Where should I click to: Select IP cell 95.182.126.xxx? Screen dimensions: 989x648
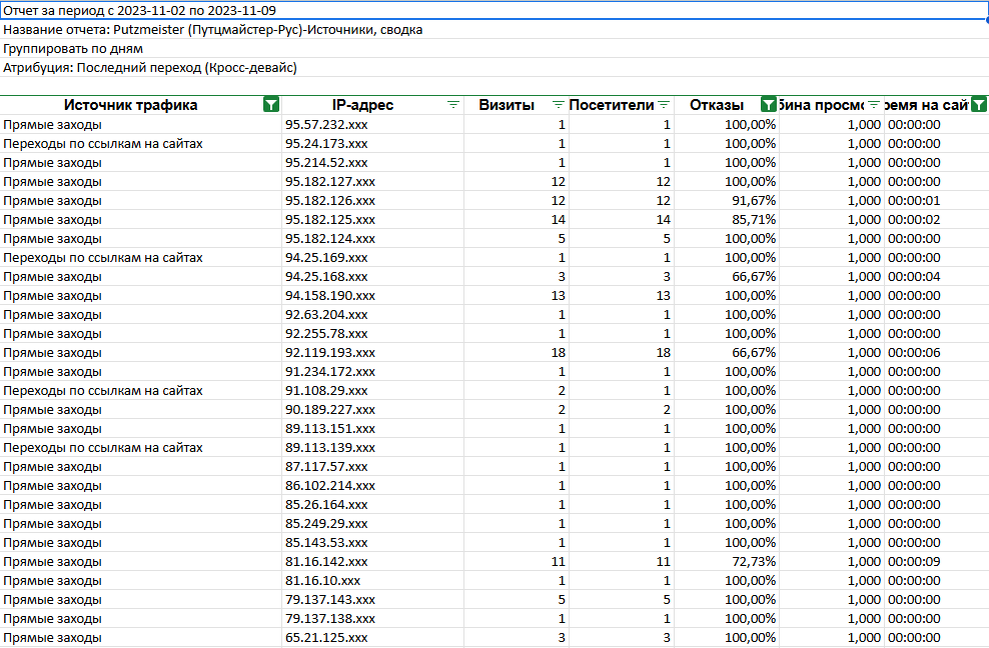[x=373, y=200]
